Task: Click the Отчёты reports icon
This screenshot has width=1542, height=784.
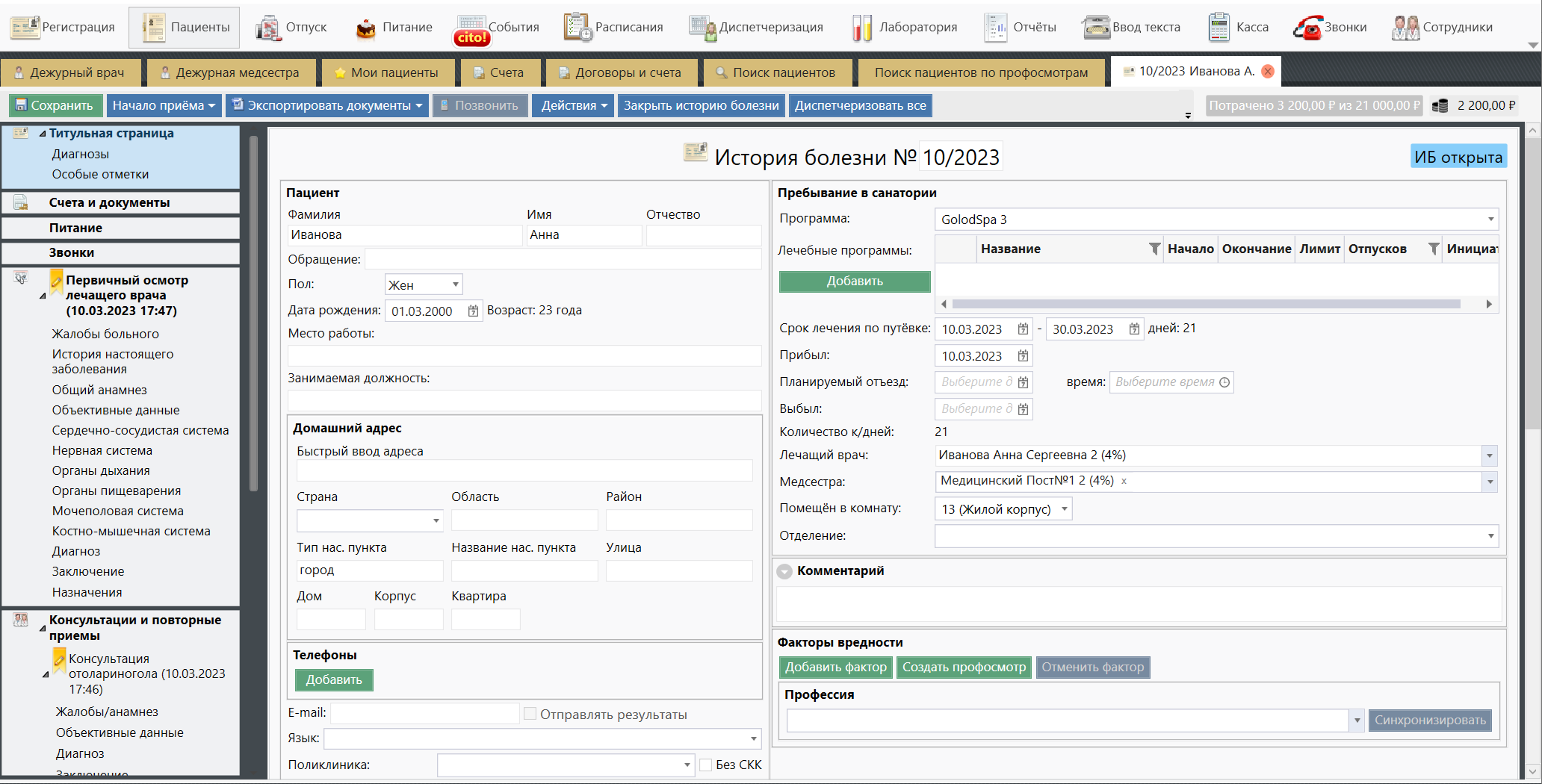Action: (995, 28)
